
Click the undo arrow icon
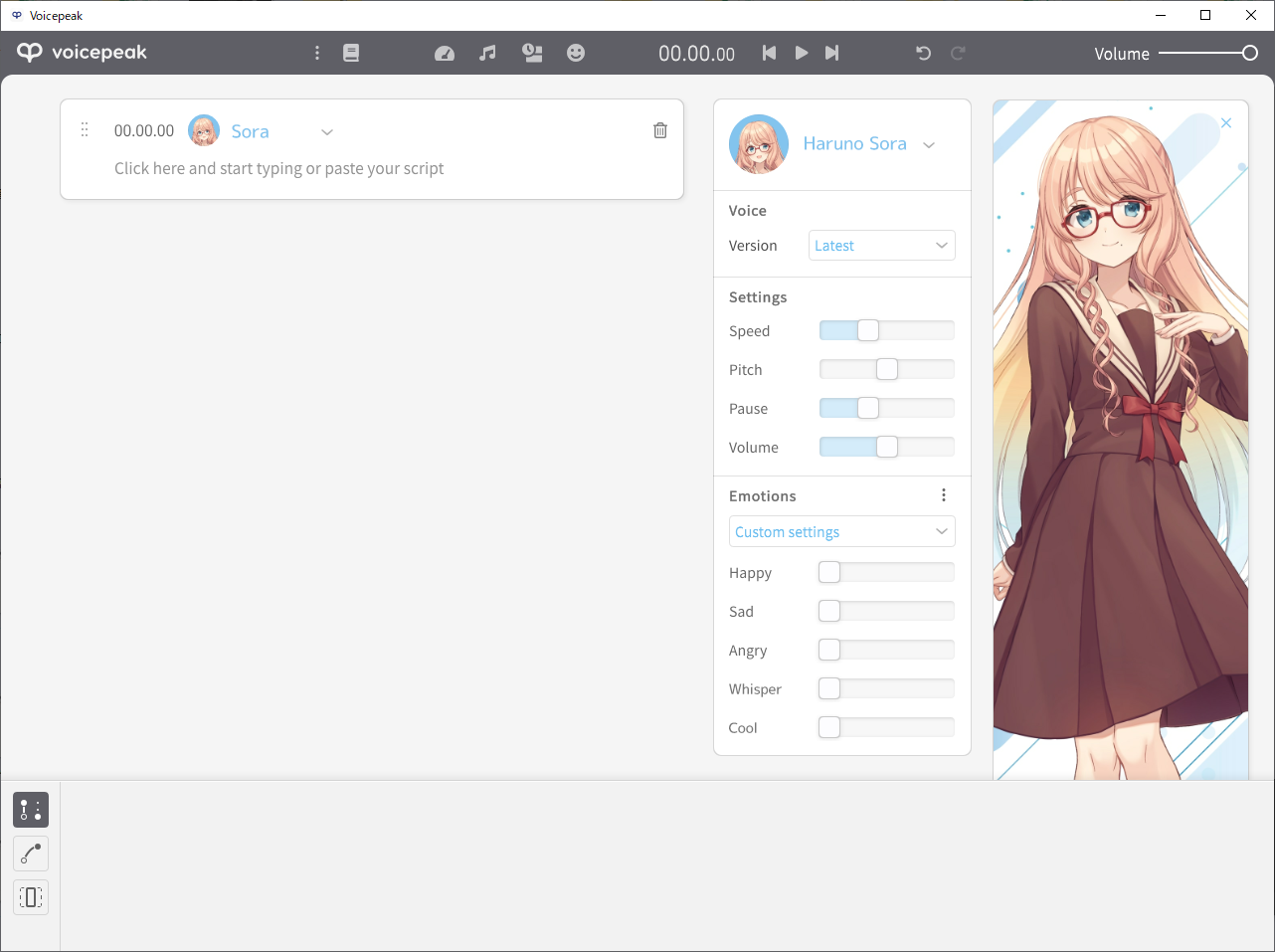tap(923, 53)
